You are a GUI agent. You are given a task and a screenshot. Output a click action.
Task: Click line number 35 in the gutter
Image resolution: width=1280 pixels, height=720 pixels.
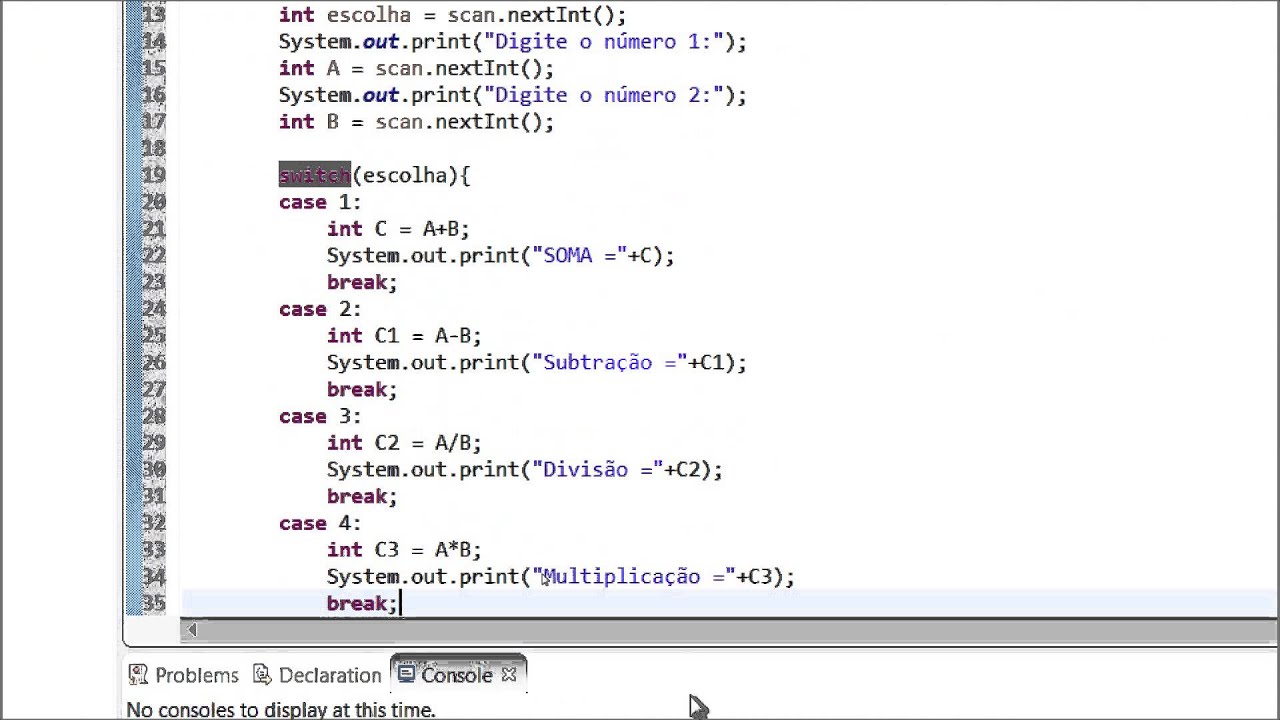(x=153, y=604)
